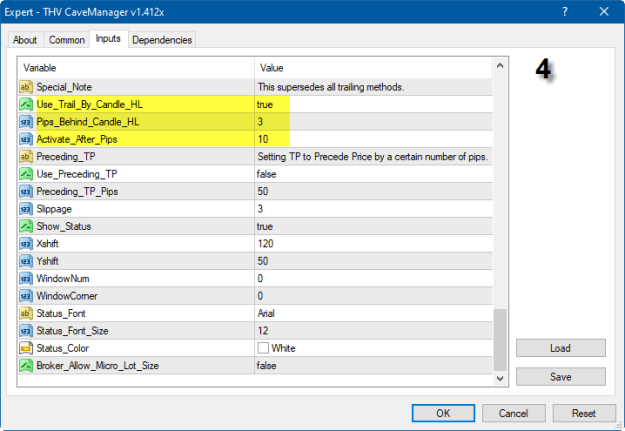The width and height of the screenshot is (625, 431).
Task: Select the Use_Trail_By_Candle_HL value true
Action: (x=265, y=104)
